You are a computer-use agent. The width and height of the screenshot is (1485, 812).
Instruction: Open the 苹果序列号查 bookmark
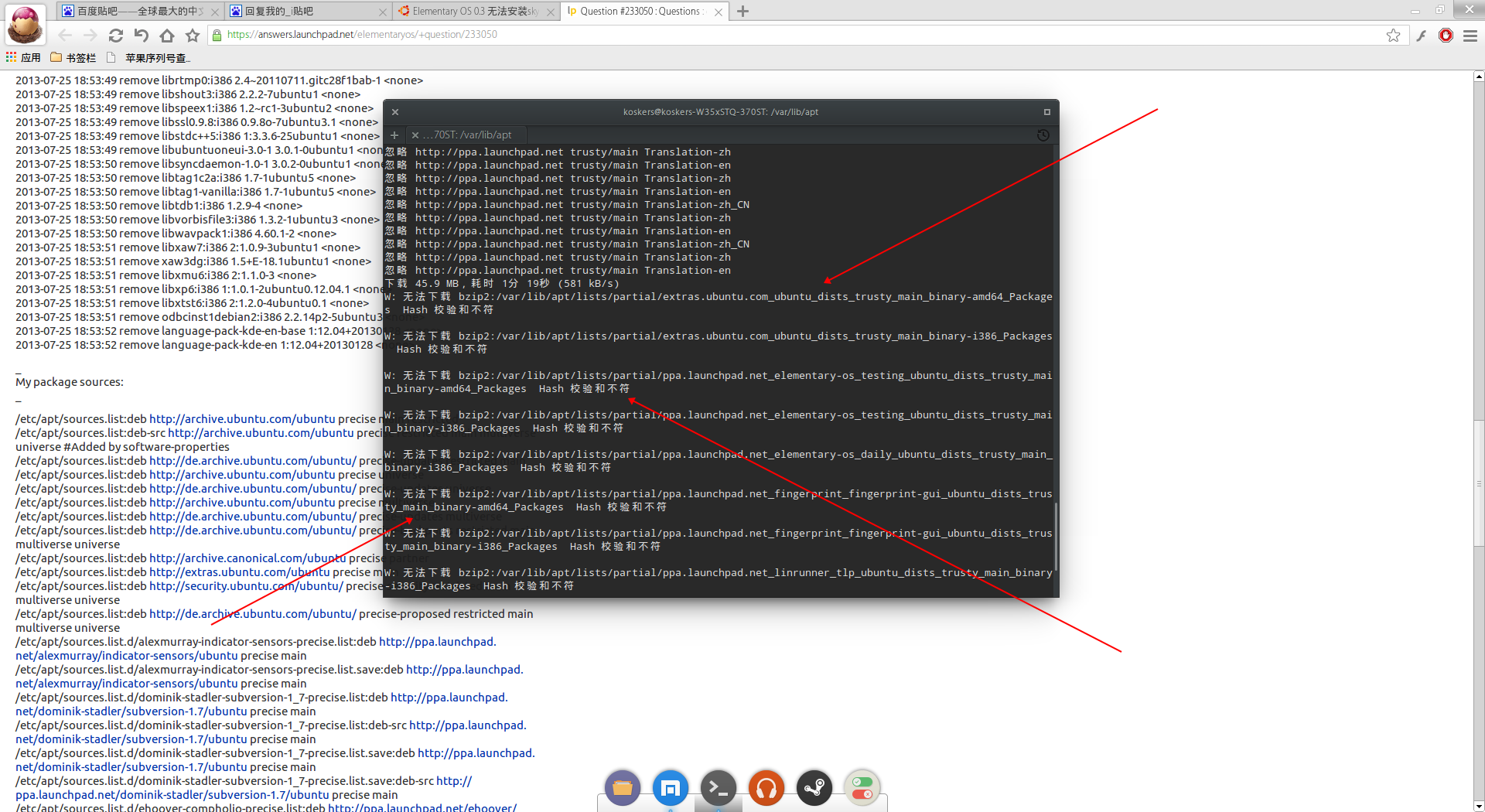[148, 57]
